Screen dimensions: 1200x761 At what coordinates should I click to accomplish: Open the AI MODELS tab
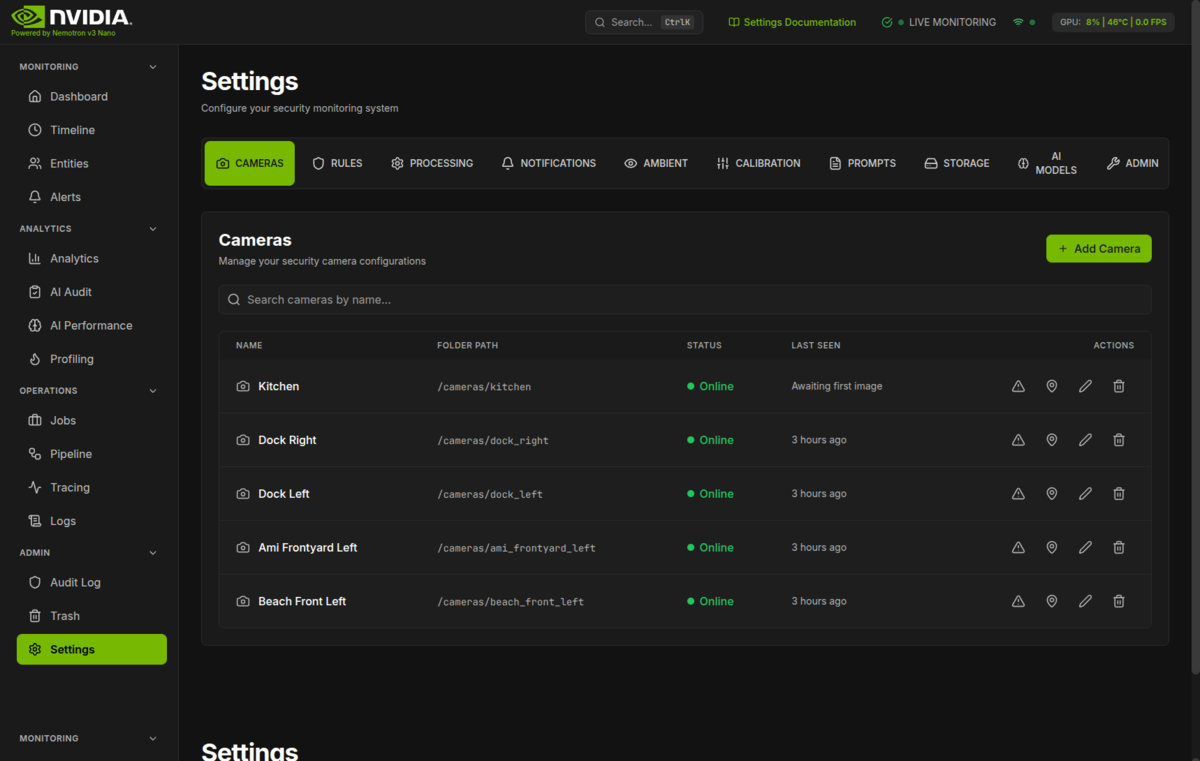click(x=1047, y=163)
